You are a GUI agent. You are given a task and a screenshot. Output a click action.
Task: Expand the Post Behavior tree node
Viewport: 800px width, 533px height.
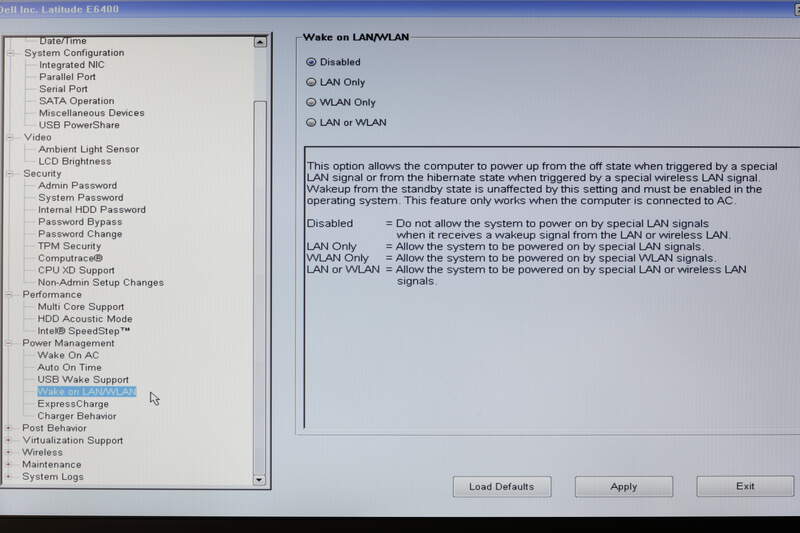pyautogui.click(x=9, y=428)
